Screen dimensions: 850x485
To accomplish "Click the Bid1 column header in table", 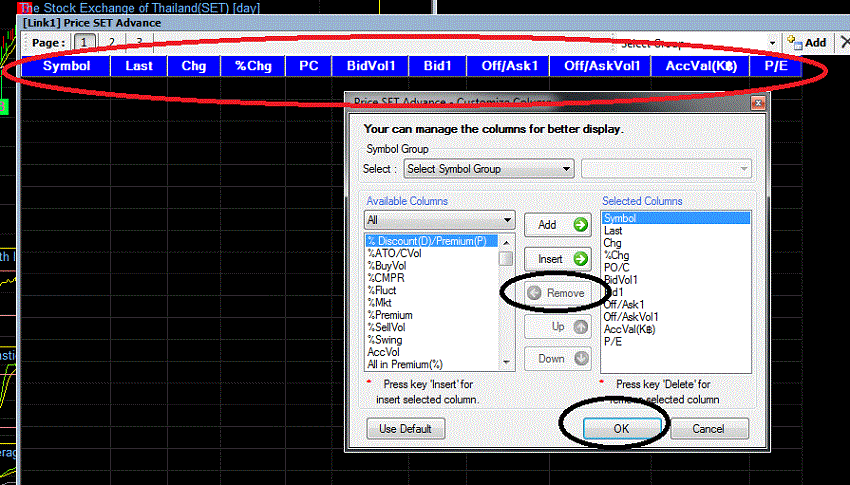I will click(x=437, y=66).
